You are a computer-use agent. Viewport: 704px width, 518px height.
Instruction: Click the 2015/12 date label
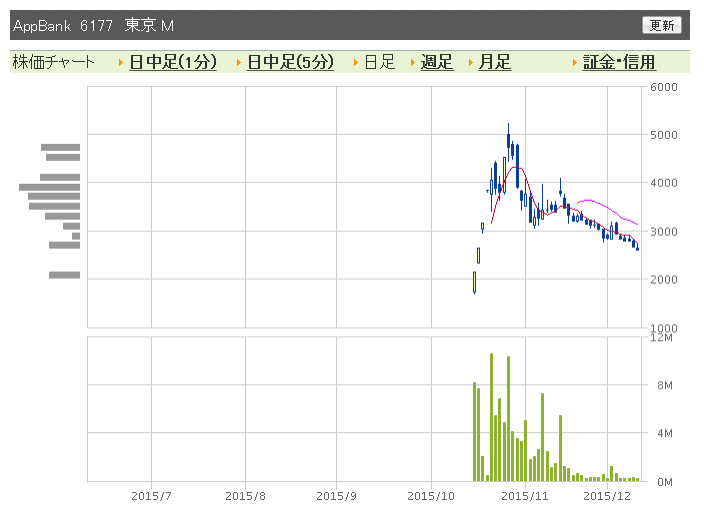[607, 496]
